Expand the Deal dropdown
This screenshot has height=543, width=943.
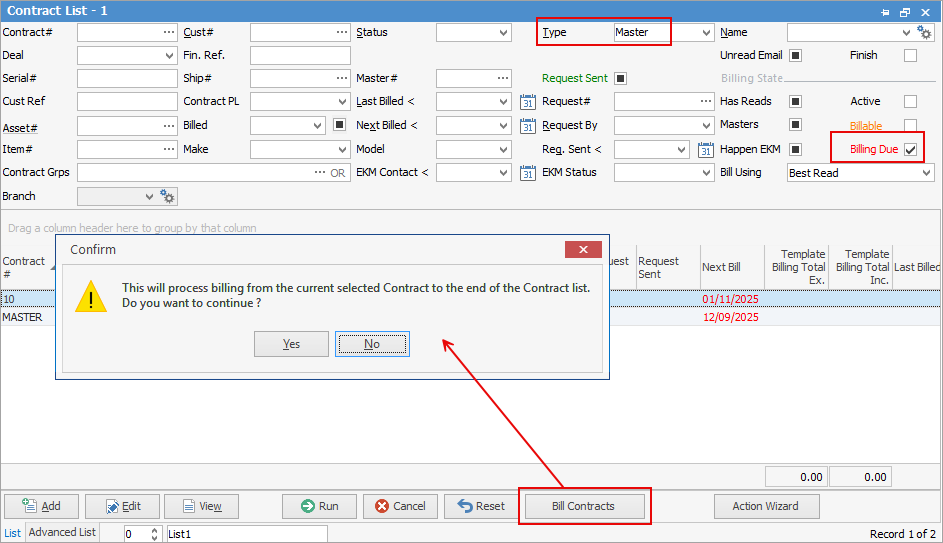tap(169, 55)
